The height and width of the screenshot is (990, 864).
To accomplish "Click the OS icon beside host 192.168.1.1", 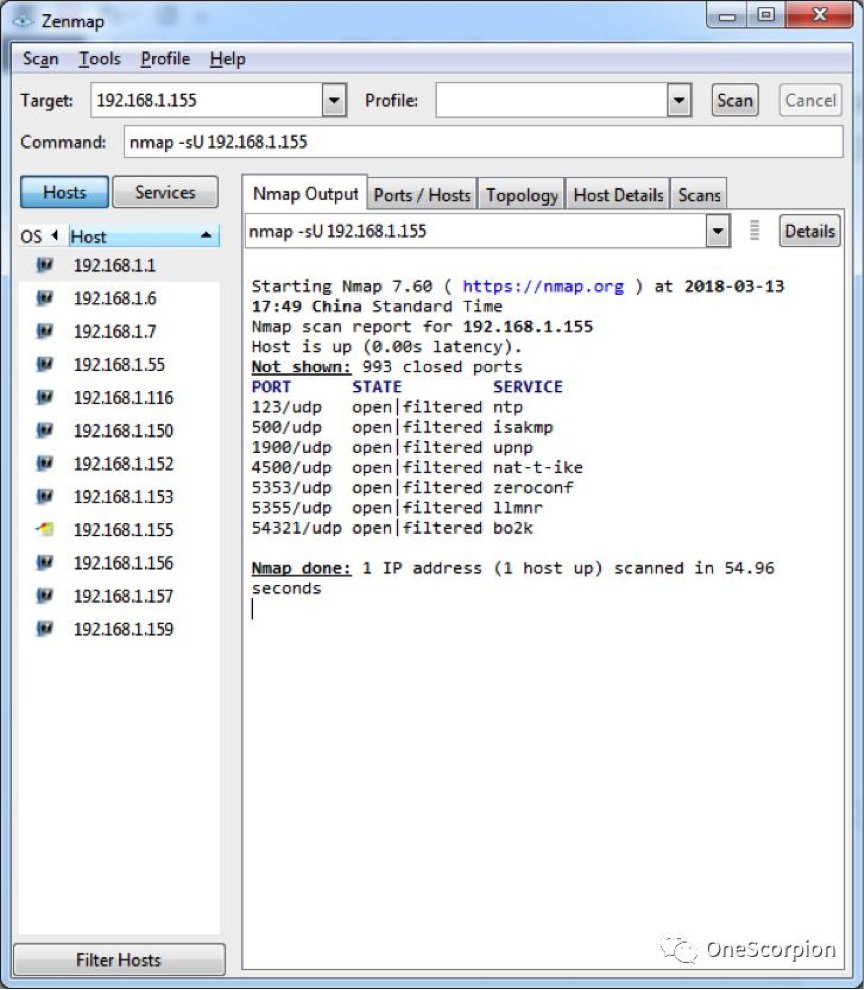I will click(x=45, y=265).
